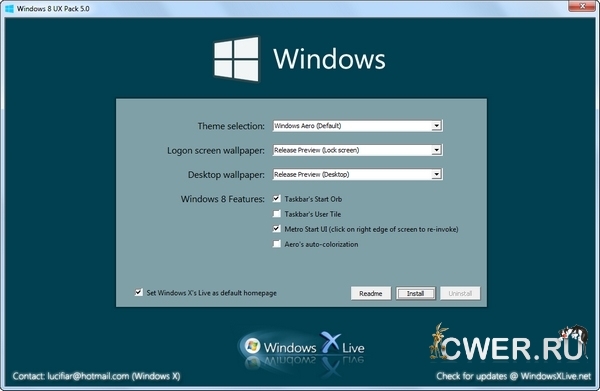Click the Install button
Image resolution: width=600 pixels, height=391 pixels.
pyautogui.click(x=416, y=293)
